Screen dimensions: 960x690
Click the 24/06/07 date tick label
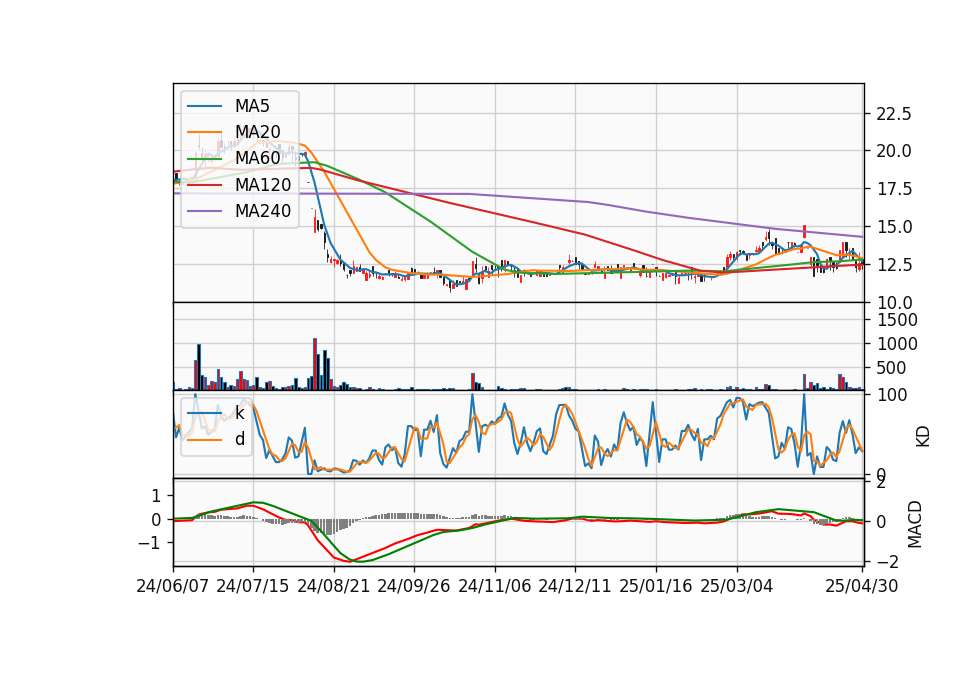(173, 586)
